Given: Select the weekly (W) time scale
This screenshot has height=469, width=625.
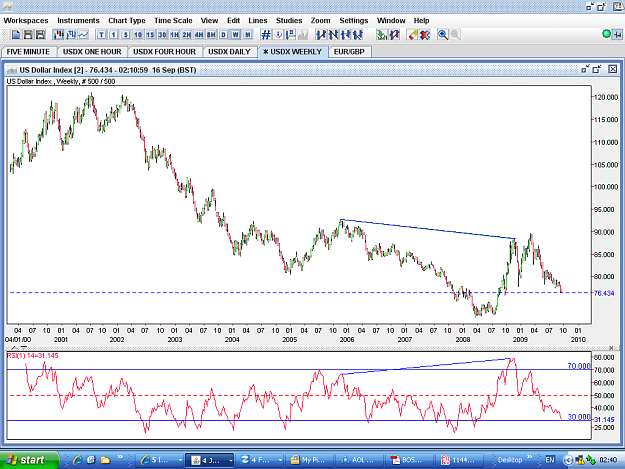Looking at the screenshot, I should [236, 35].
